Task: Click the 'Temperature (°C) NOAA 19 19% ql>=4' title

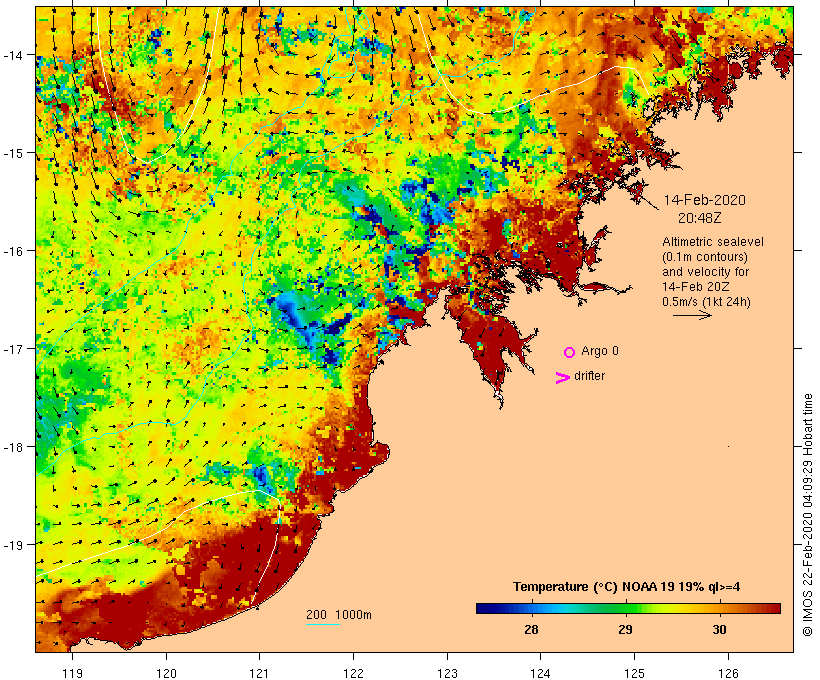Action: click(x=627, y=587)
